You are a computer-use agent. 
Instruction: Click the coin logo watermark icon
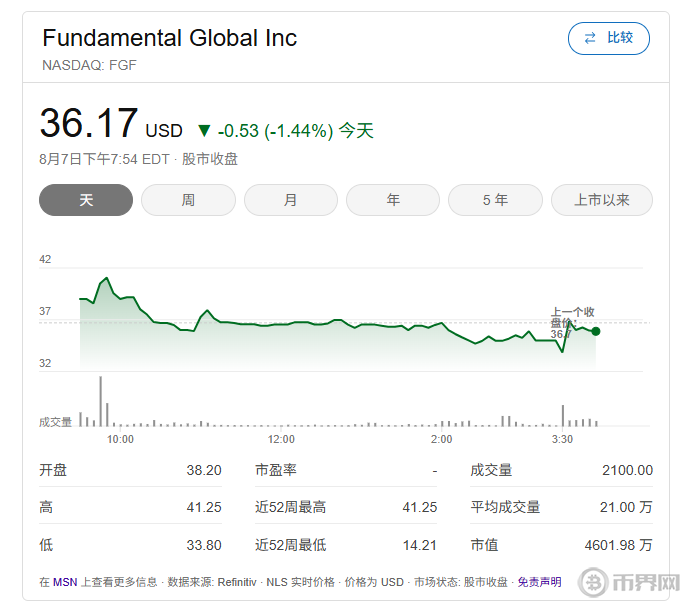tap(597, 584)
